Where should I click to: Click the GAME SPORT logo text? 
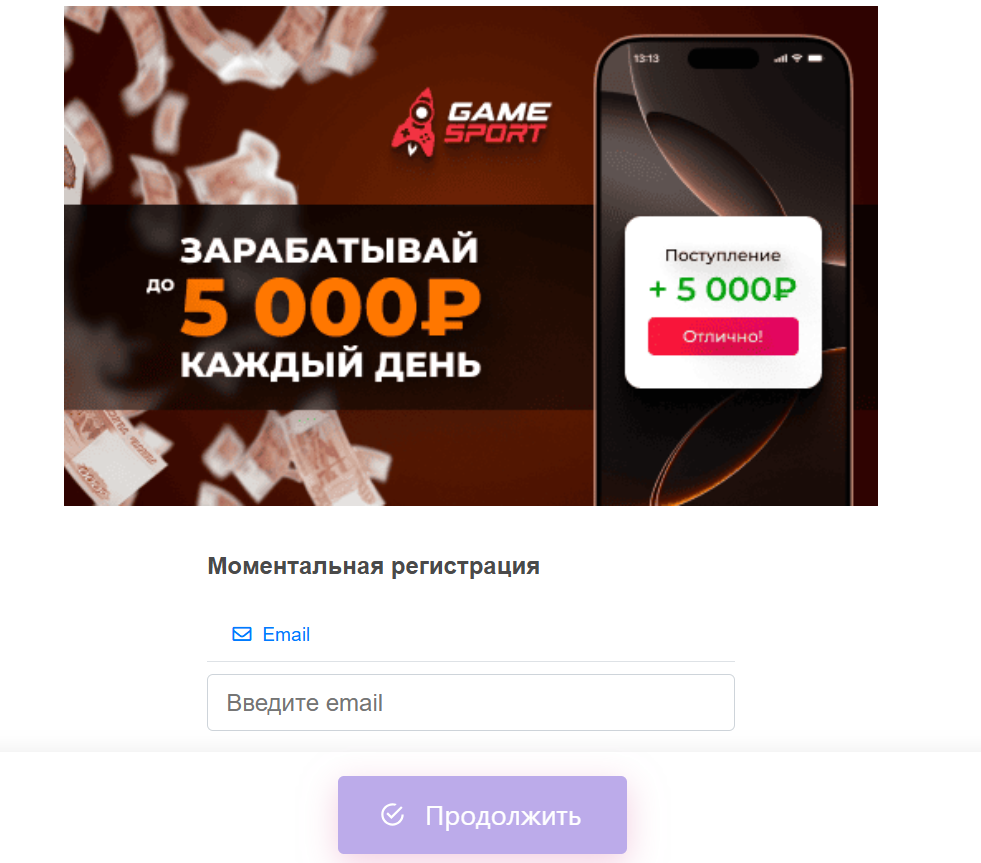tap(497, 123)
